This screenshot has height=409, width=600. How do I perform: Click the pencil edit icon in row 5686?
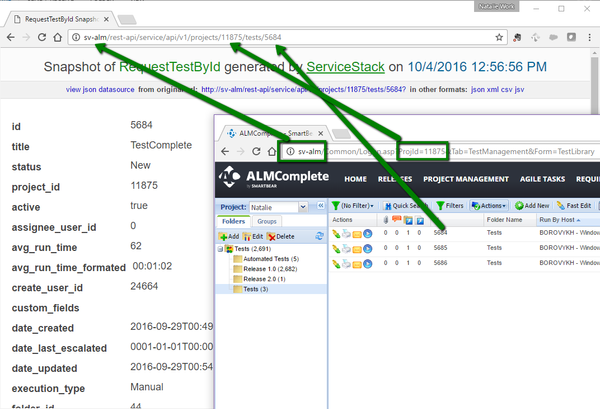tap(336, 264)
